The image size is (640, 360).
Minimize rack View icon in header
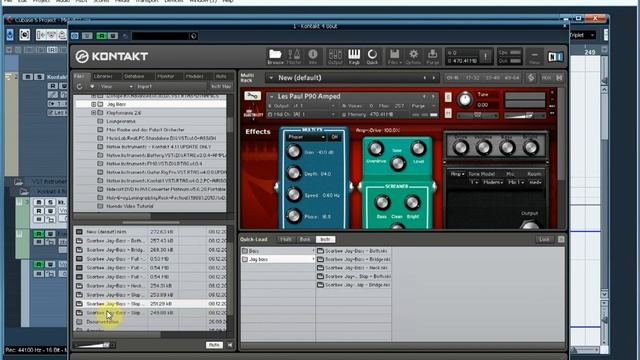(534, 57)
